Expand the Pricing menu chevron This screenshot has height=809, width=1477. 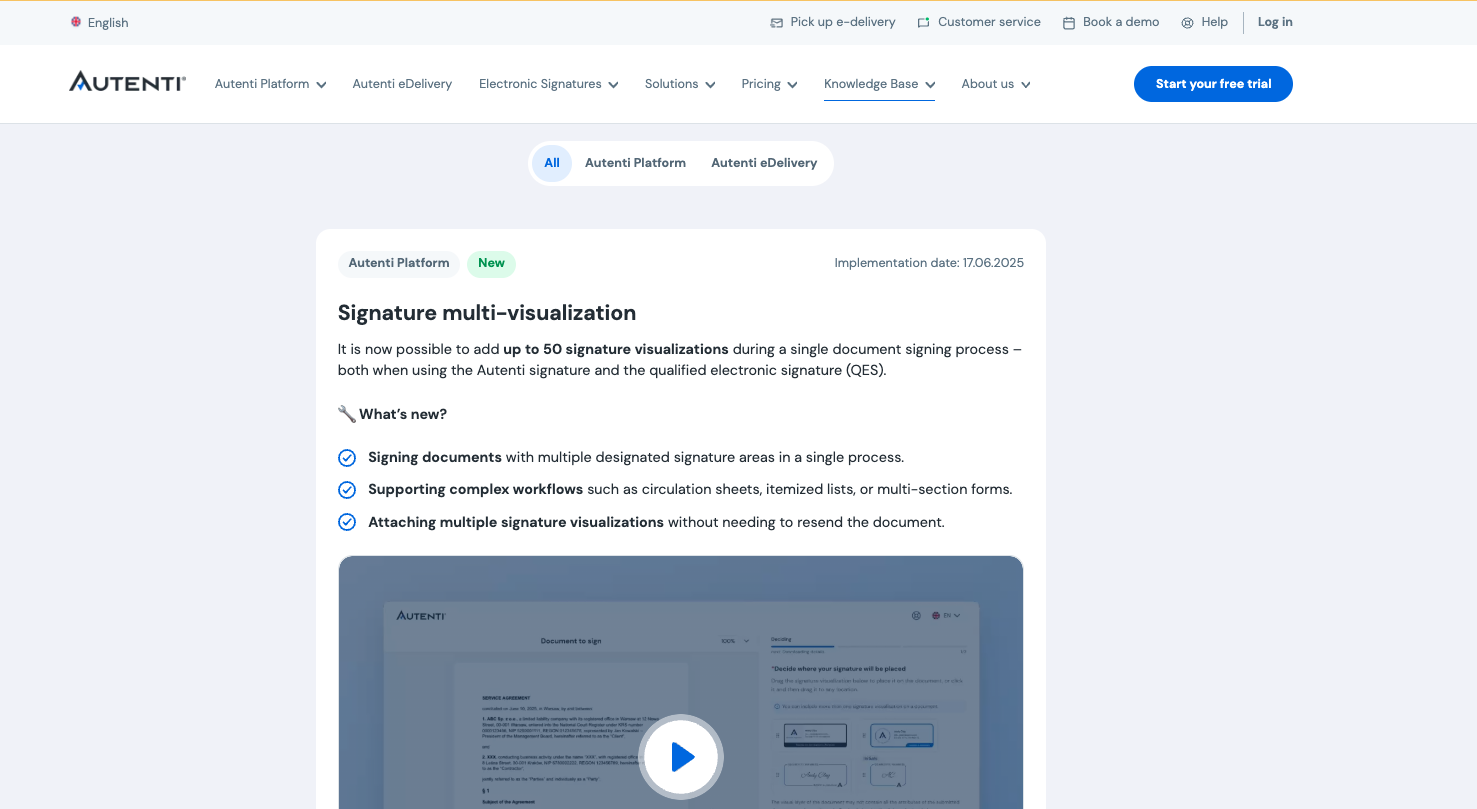pos(792,85)
